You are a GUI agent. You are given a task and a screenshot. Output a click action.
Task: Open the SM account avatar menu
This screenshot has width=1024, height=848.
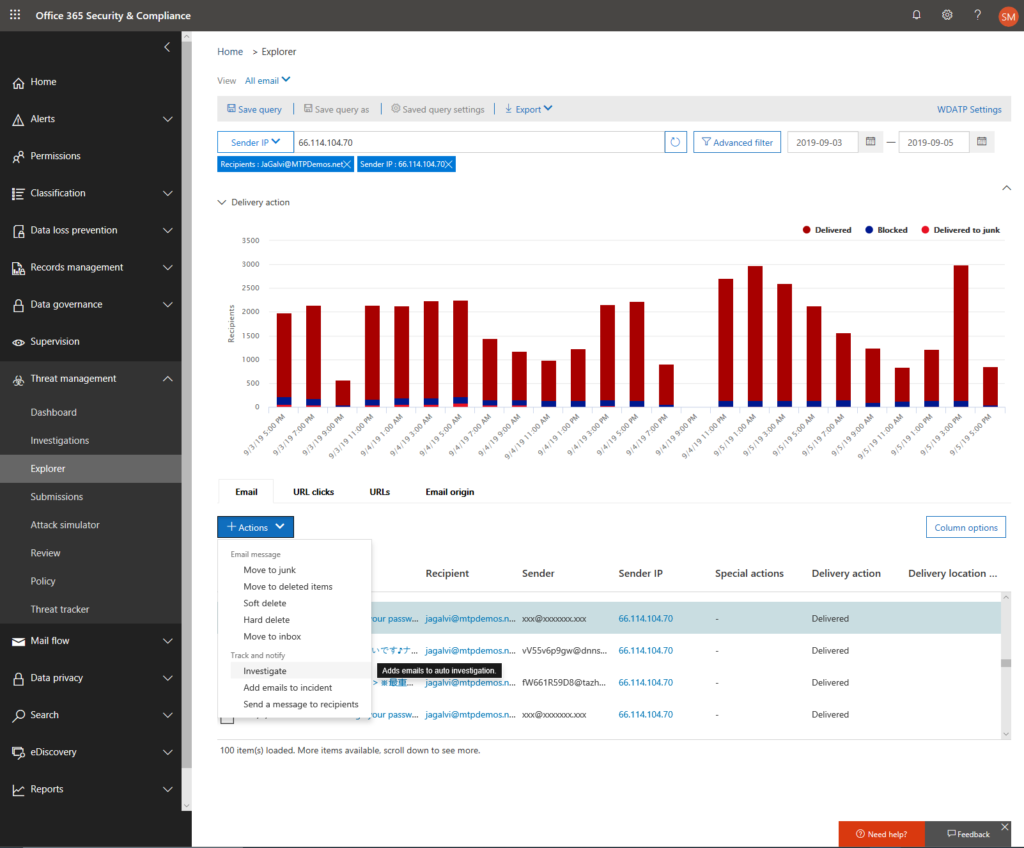point(1008,15)
